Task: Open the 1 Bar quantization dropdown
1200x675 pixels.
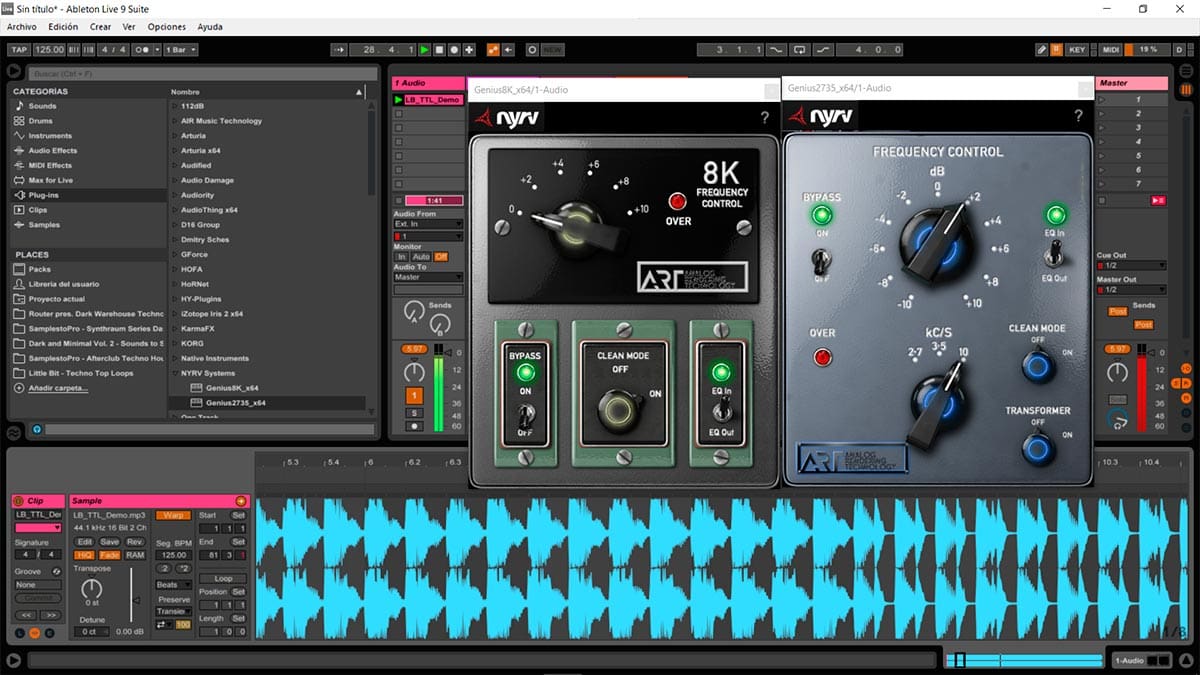Action: pos(181,49)
